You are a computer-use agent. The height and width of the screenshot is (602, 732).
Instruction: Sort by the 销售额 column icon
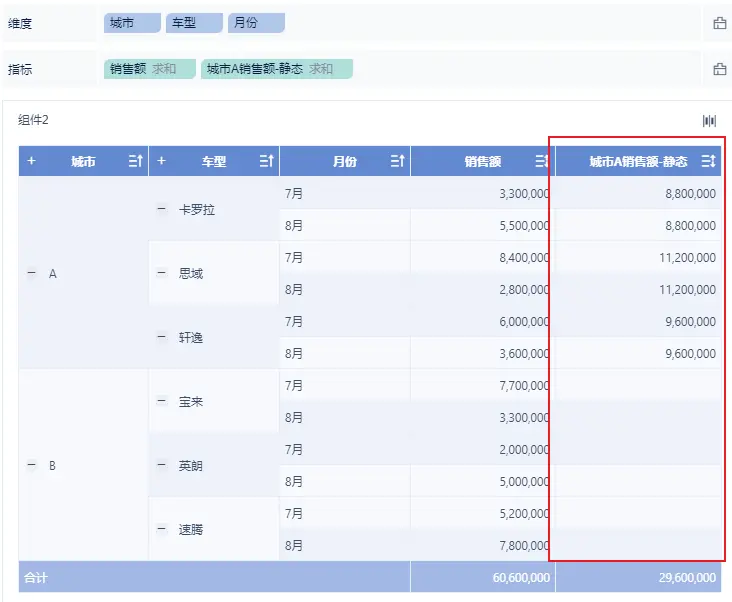pyautogui.click(x=542, y=161)
